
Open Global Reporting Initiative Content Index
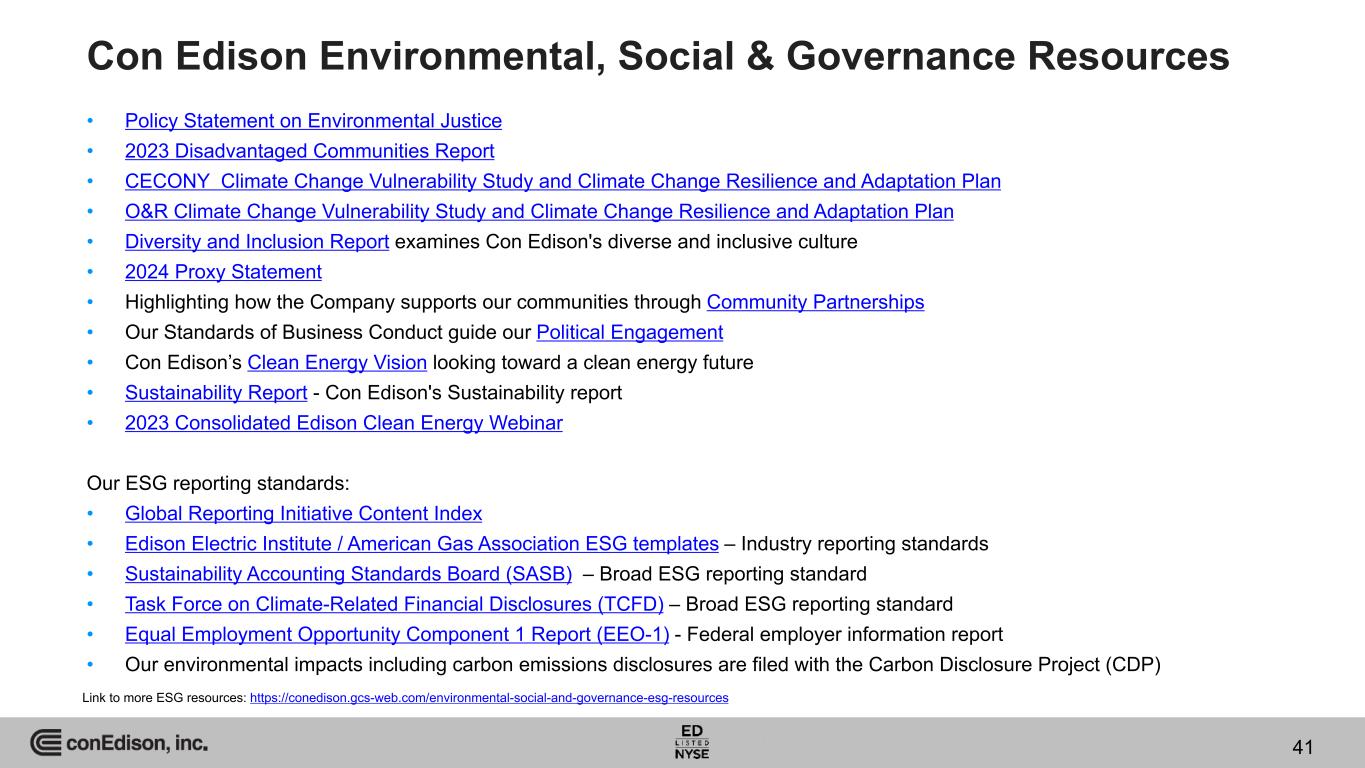[303, 514]
